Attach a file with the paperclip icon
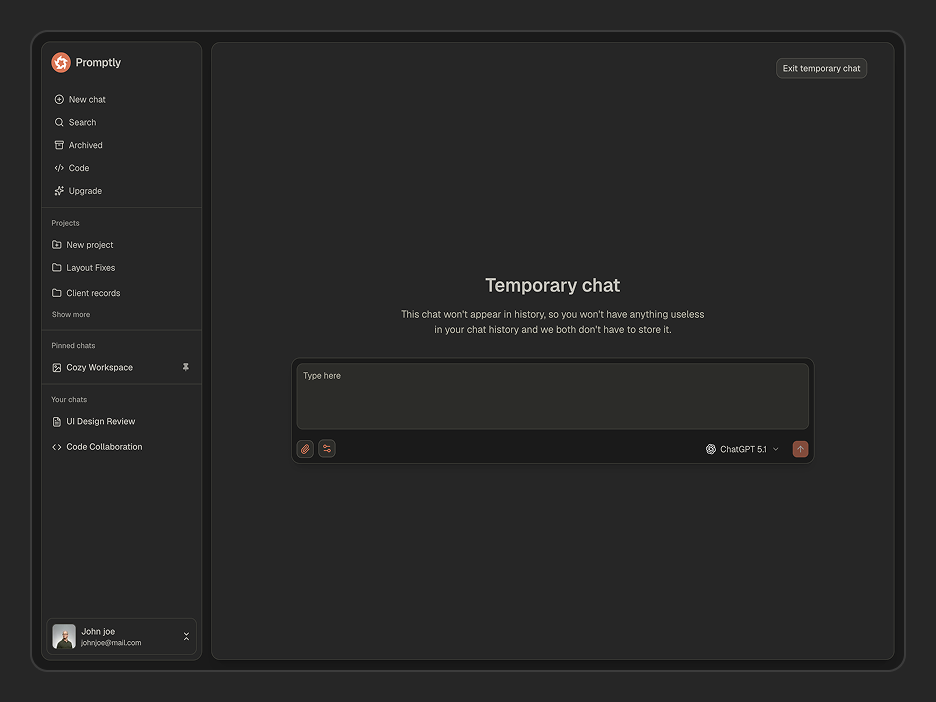 click(x=305, y=449)
